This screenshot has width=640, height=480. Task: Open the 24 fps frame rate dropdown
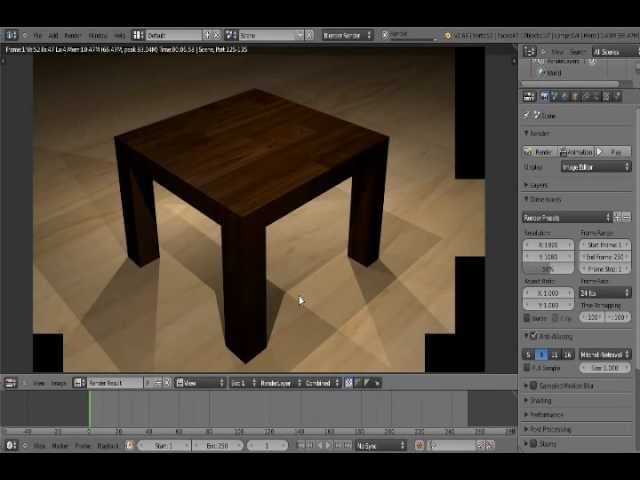[605, 293]
